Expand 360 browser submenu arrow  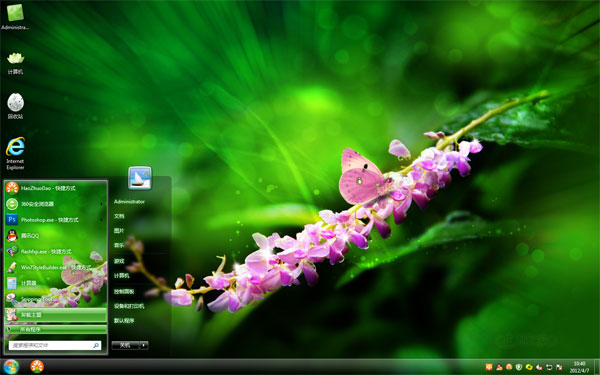[x=101, y=204]
